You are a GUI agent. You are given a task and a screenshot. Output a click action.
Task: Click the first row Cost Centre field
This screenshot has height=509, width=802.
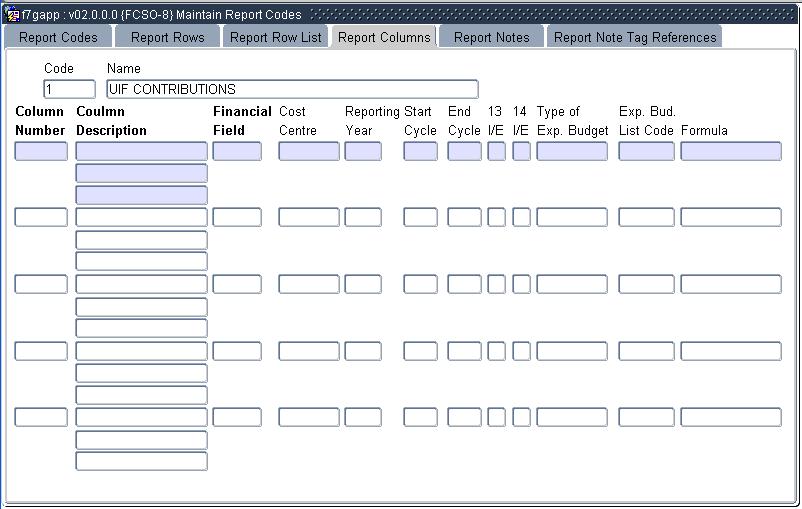tap(309, 151)
